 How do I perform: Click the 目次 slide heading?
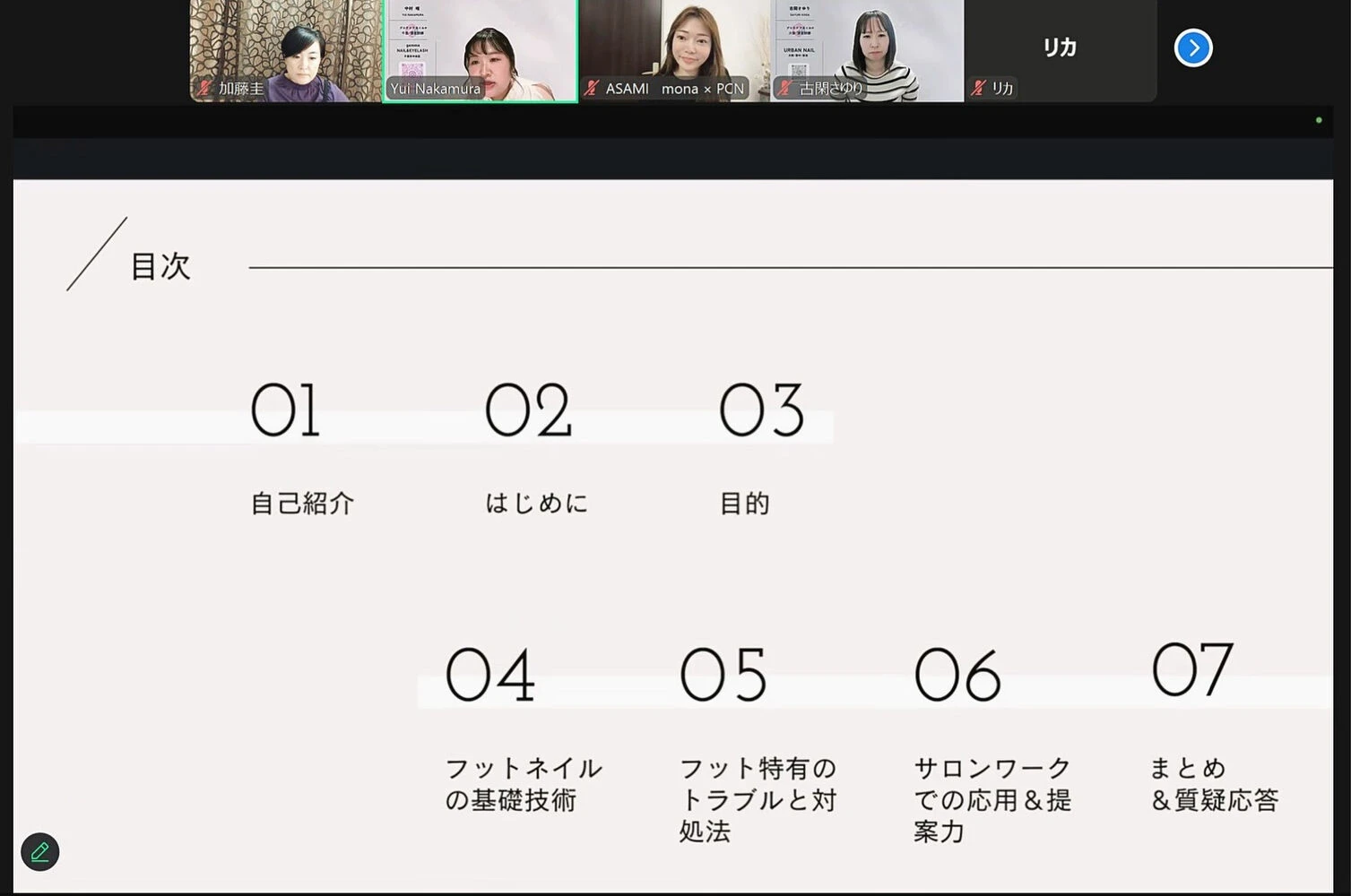160,266
